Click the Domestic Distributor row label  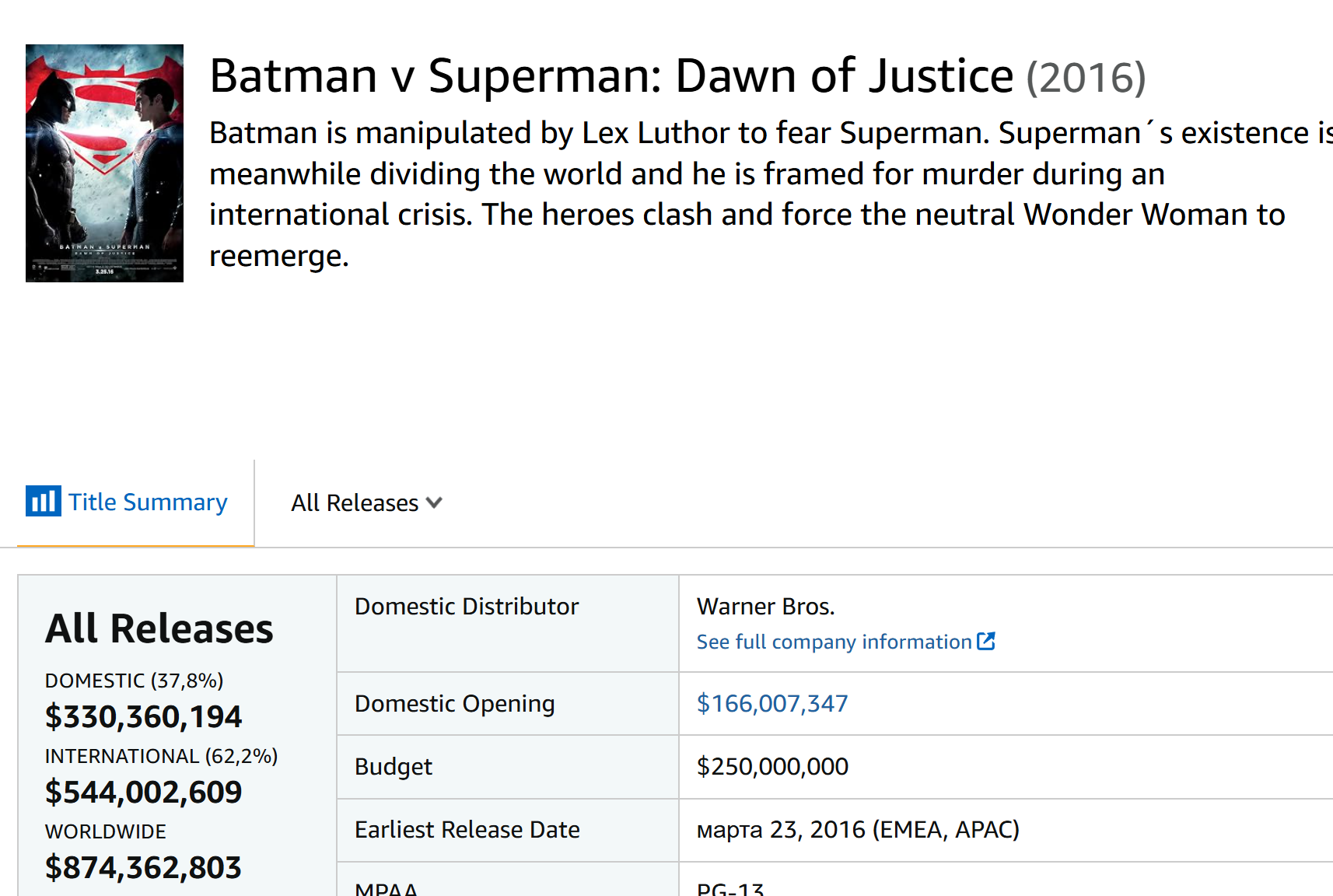[x=467, y=606]
